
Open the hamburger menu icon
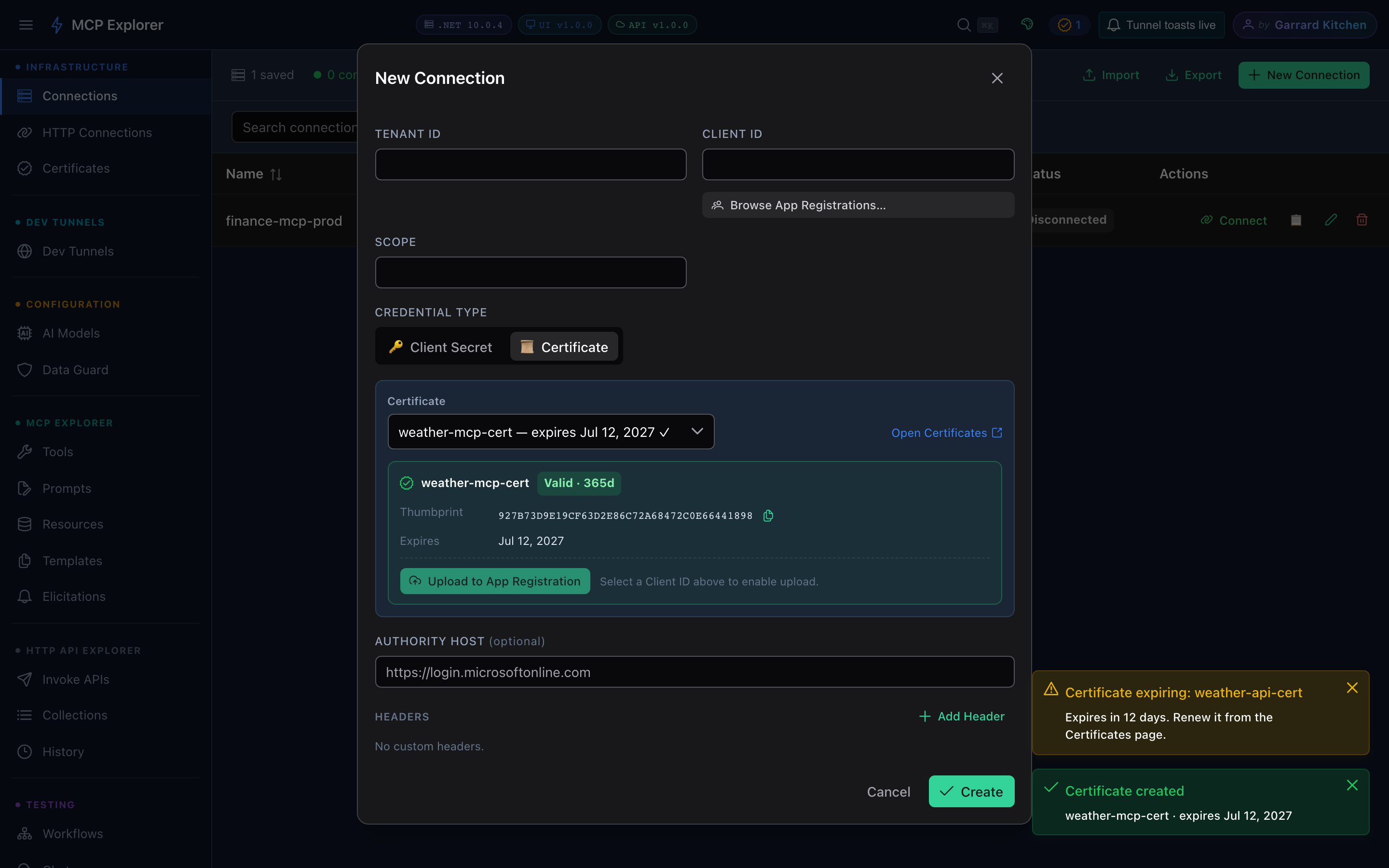(26, 25)
